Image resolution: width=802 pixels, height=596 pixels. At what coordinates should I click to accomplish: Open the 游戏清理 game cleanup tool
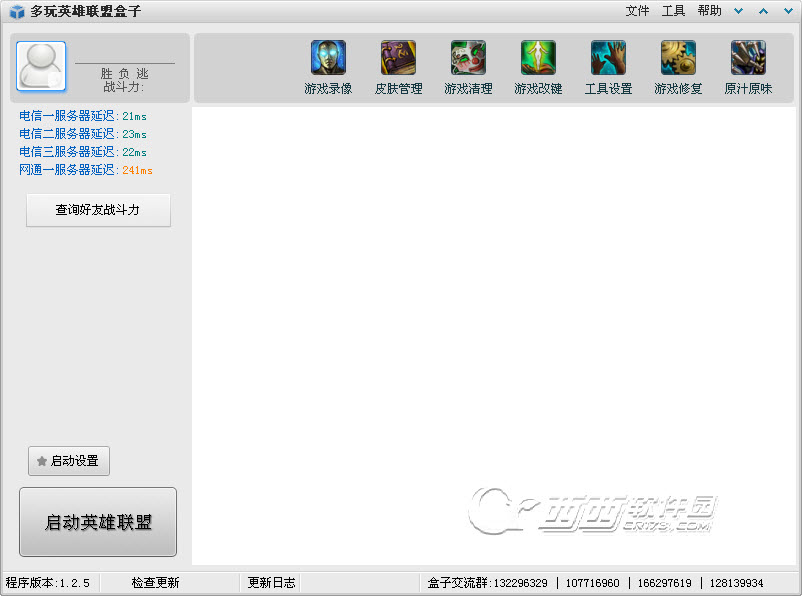pyautogui.click(x=468, y=68)
